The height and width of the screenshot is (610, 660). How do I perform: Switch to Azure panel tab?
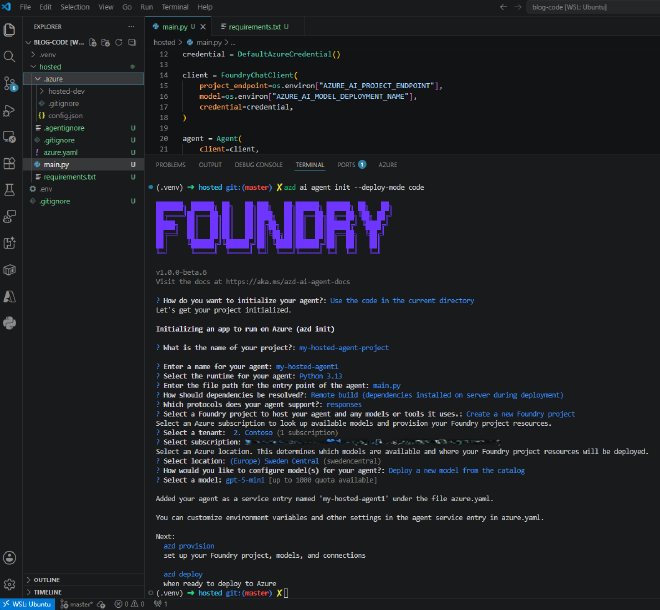[x=388, y=165]
